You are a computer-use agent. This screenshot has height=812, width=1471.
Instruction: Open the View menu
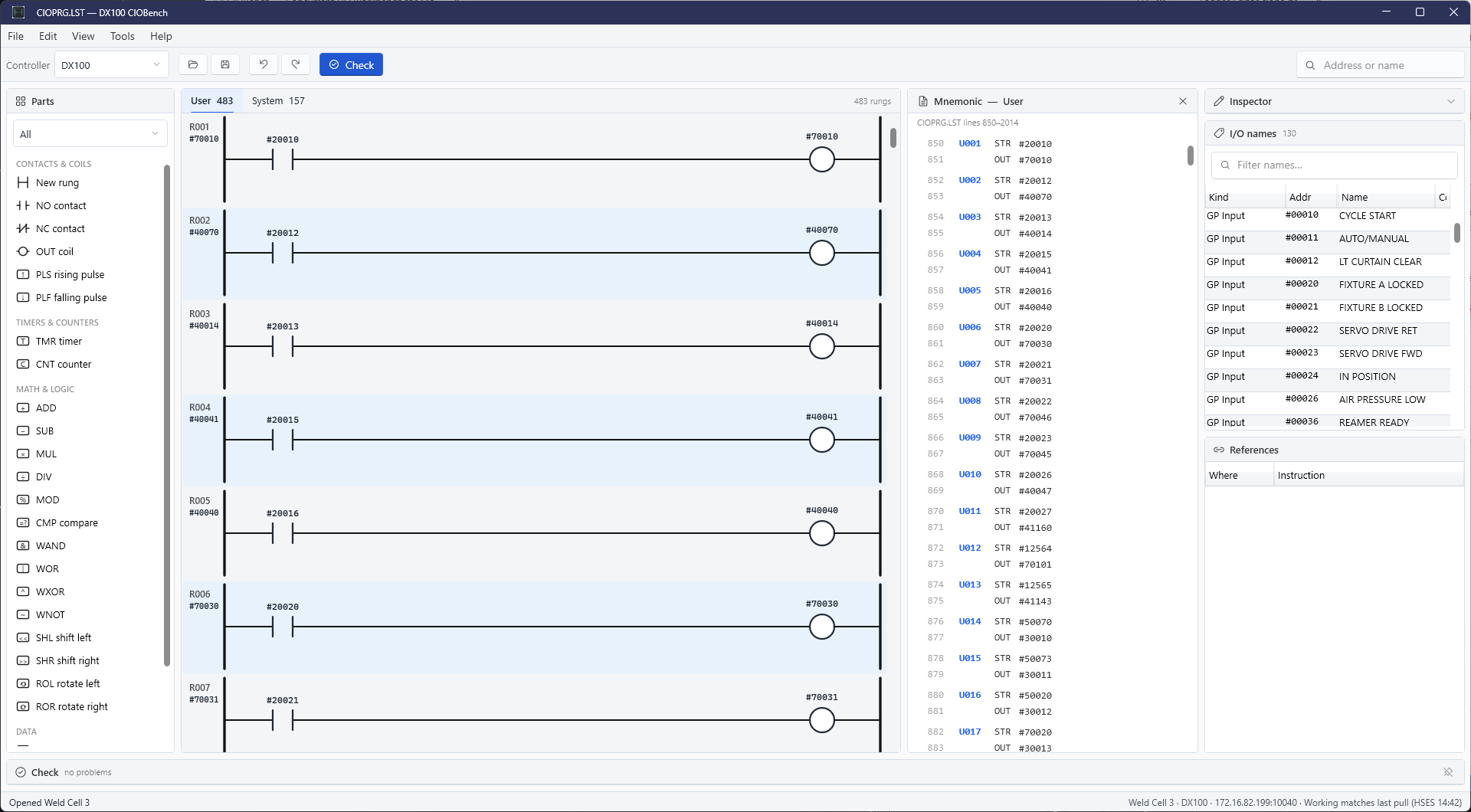84,36
